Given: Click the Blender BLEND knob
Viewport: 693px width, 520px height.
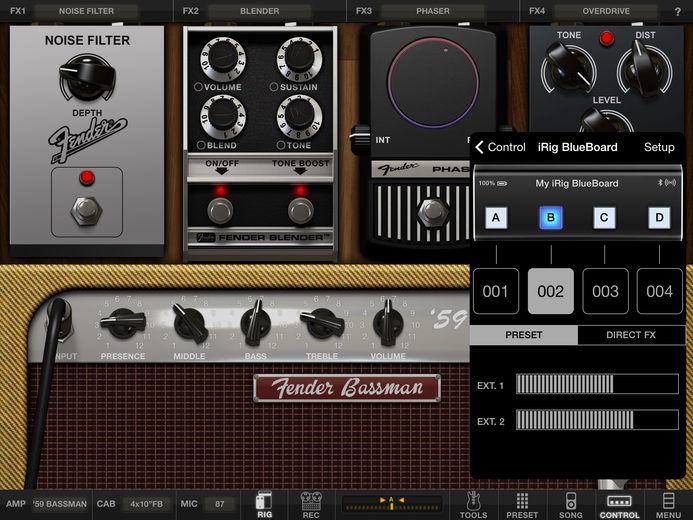Looking at the screenshot, I should click(x=223, y=117).
